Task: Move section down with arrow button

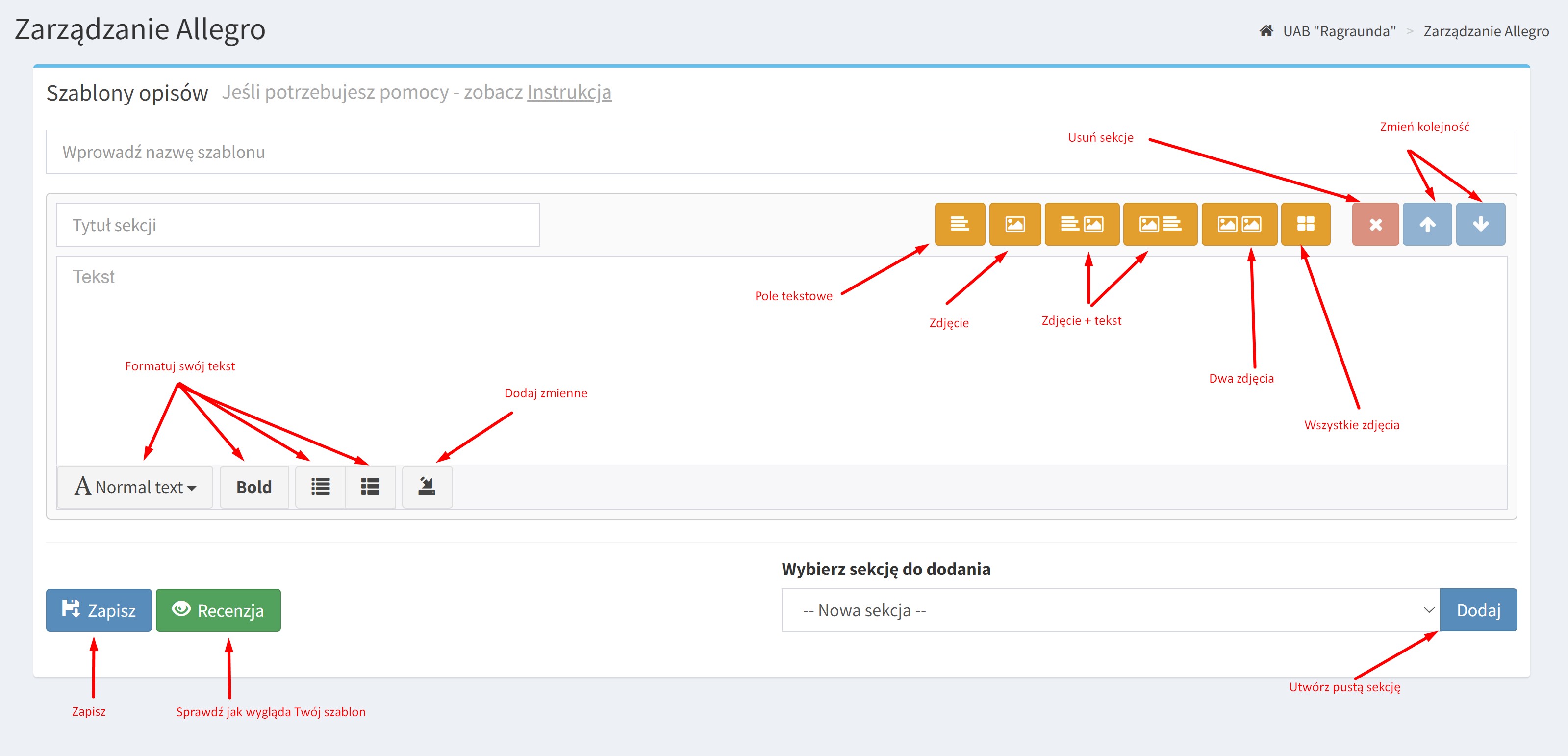Action: (1480, 224)
